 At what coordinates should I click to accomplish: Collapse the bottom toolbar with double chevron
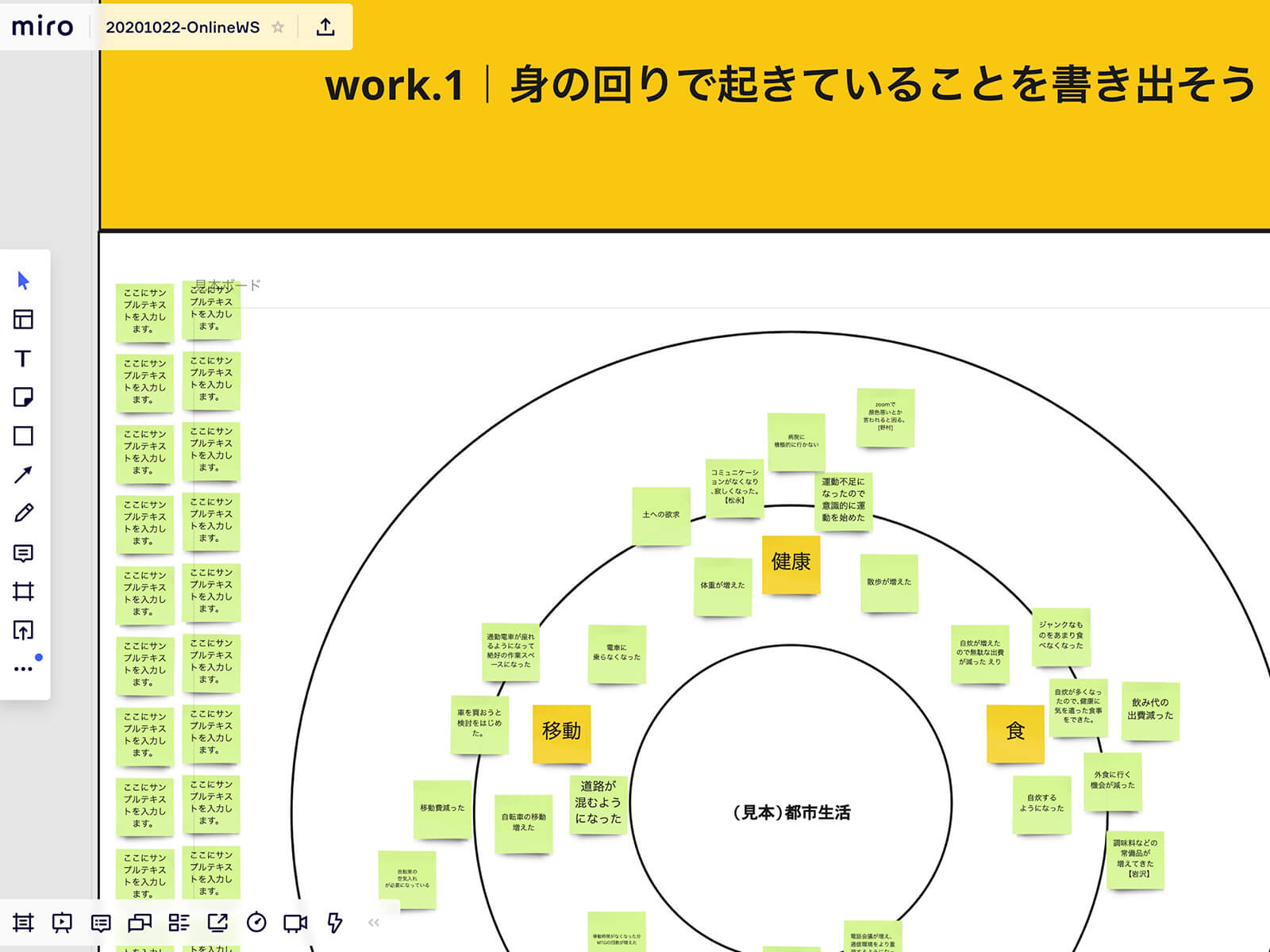pyautogui.click(x=374, y=923)
